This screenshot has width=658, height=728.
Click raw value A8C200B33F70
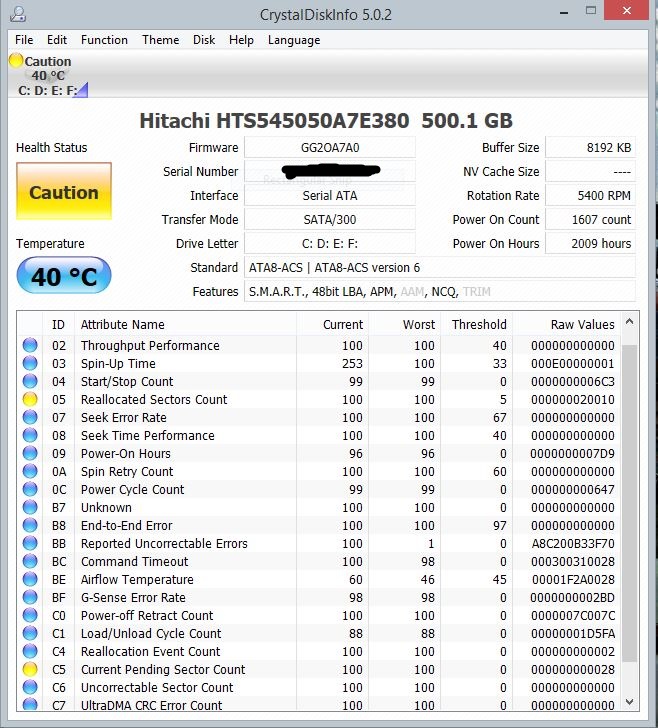[x=573, y=543]
